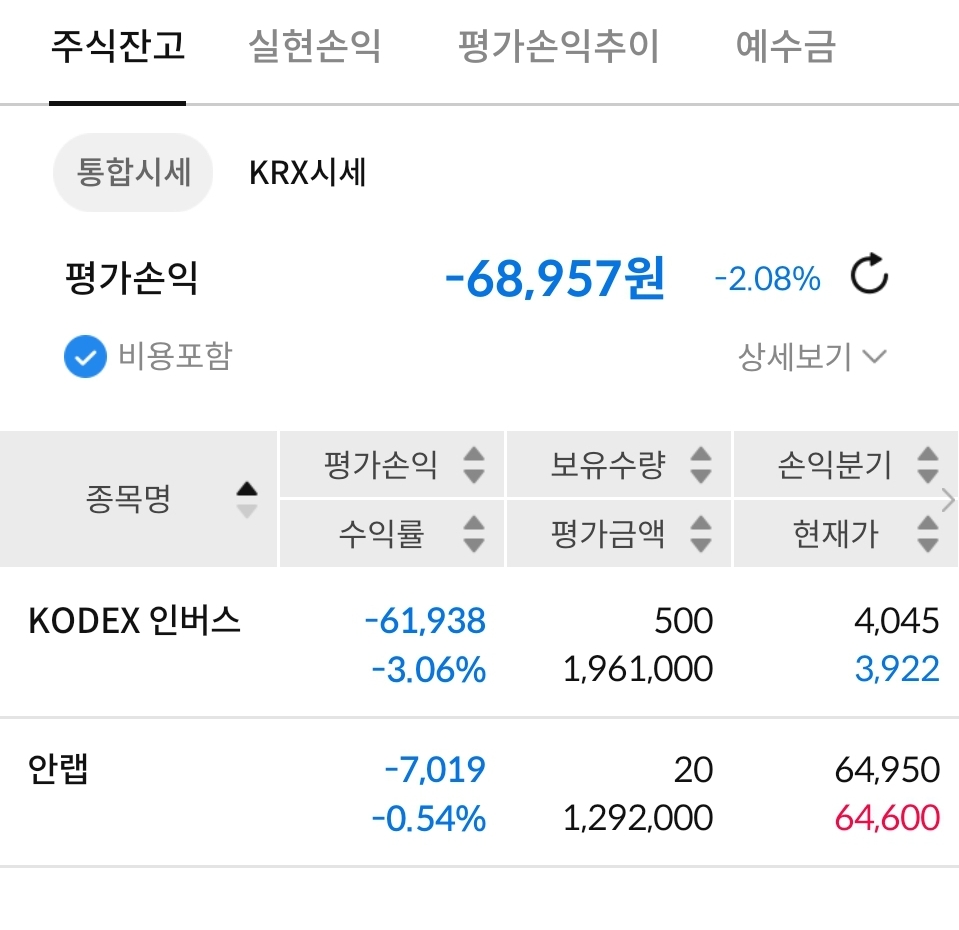Tap the -68,957원 total loss amount
This screenshot has width=959, height=930.
coord(555,278)
